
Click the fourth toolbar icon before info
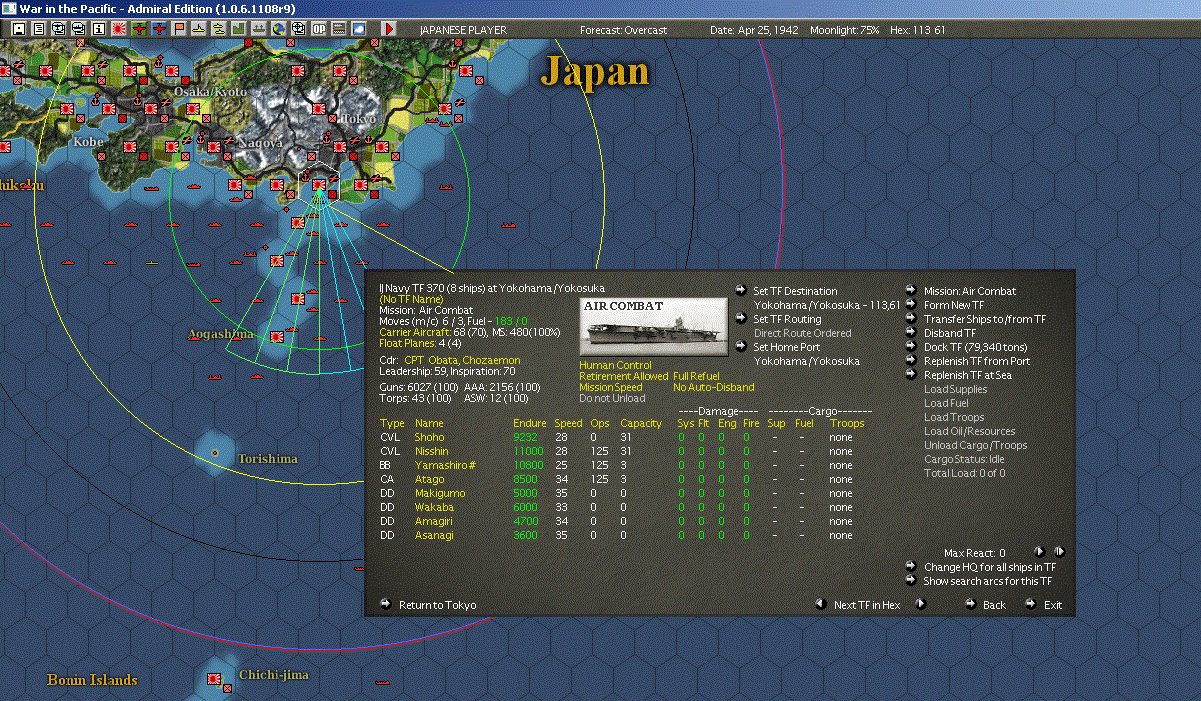click(79, 29)
